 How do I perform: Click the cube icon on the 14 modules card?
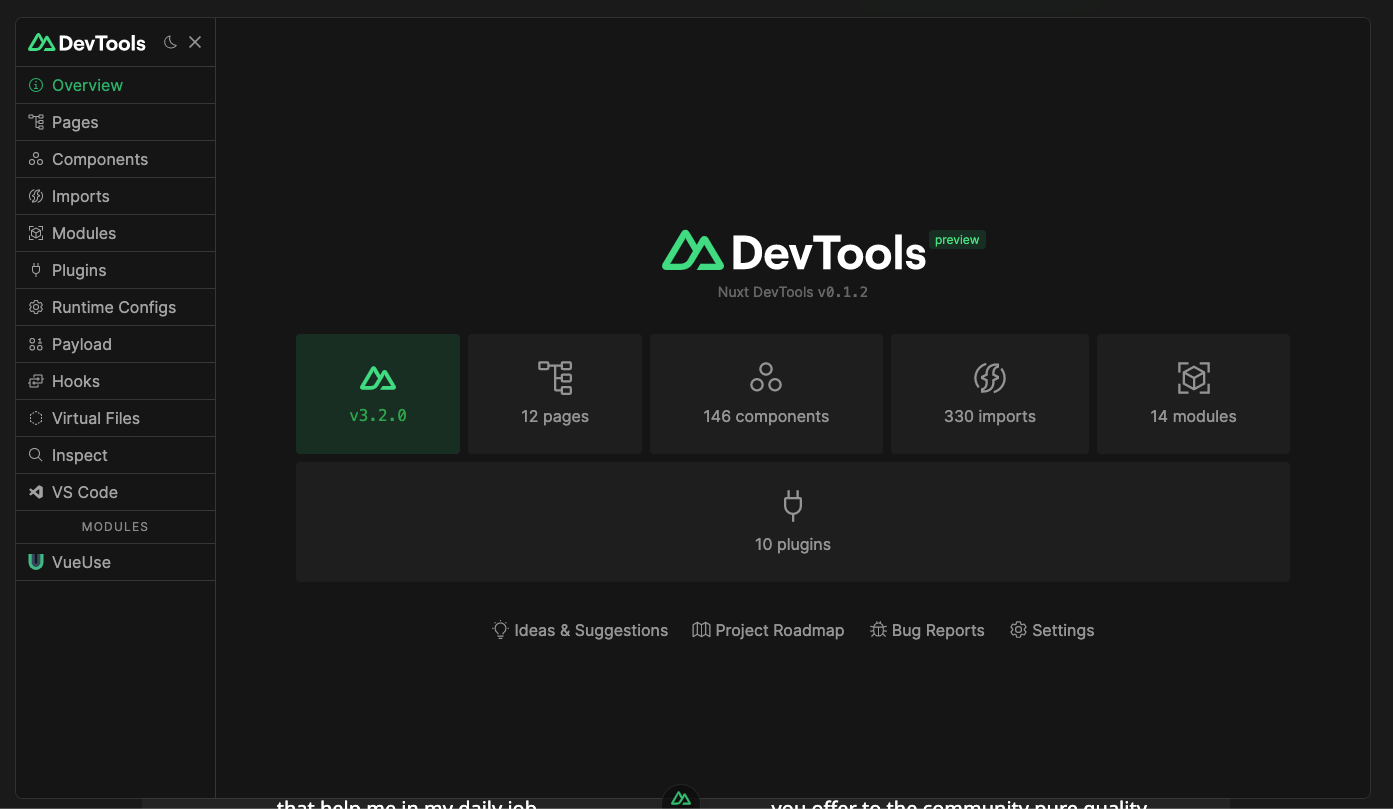tap(1193, 378)
